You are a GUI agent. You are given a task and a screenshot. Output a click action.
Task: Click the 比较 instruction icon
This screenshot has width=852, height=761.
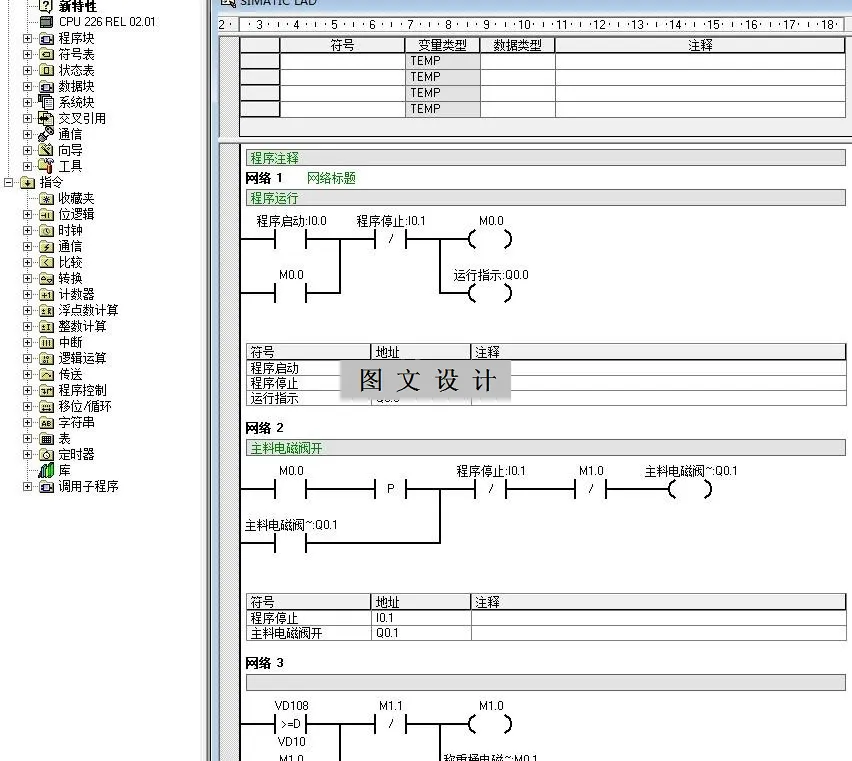coord(46,262)
